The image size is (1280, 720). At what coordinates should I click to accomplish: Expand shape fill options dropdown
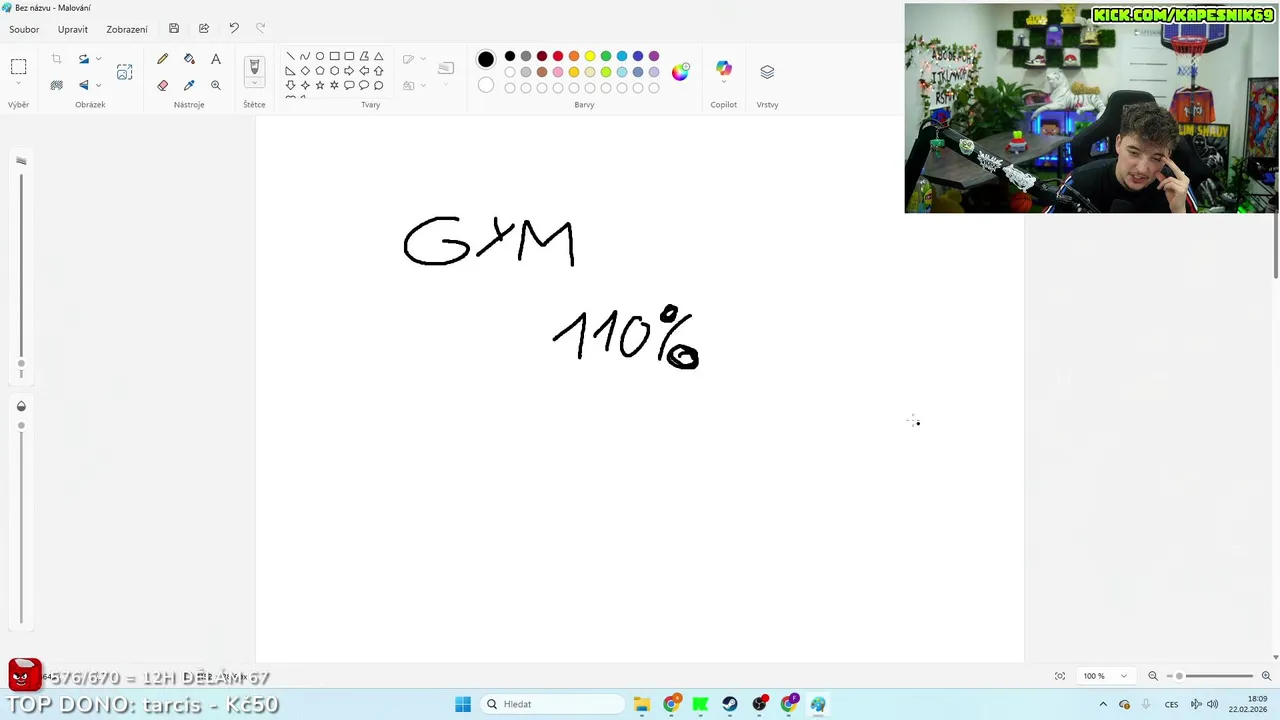[x=423, y=86]
